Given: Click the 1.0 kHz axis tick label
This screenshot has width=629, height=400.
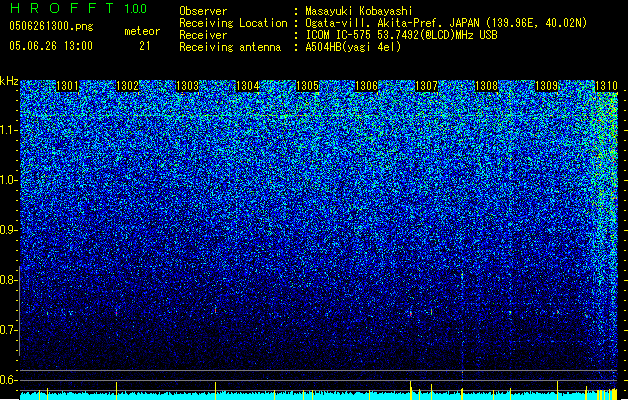Looking at the screenshot, I should pos(8,180).
